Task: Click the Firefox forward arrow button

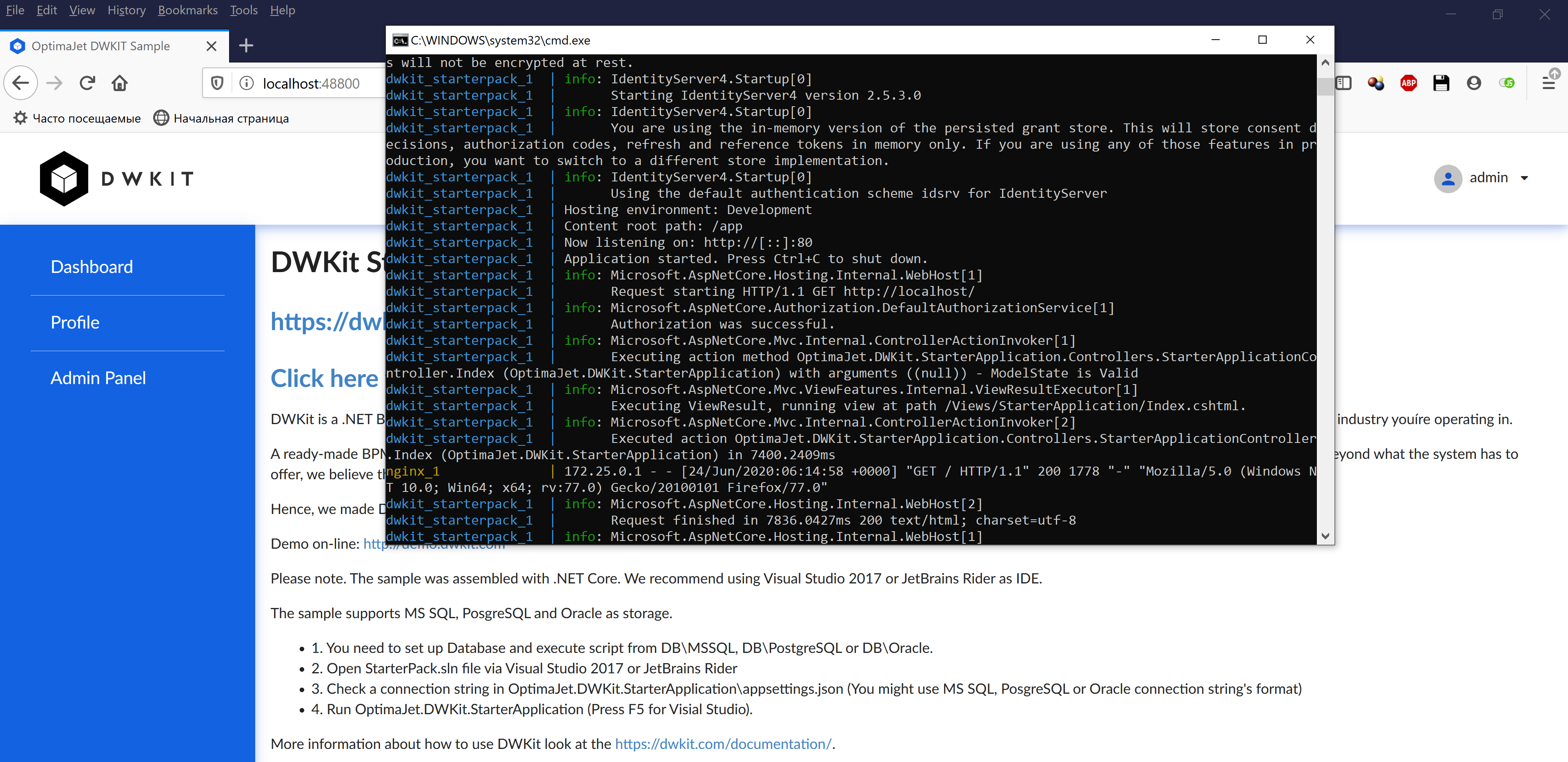Action: click(x=54, y=83)
